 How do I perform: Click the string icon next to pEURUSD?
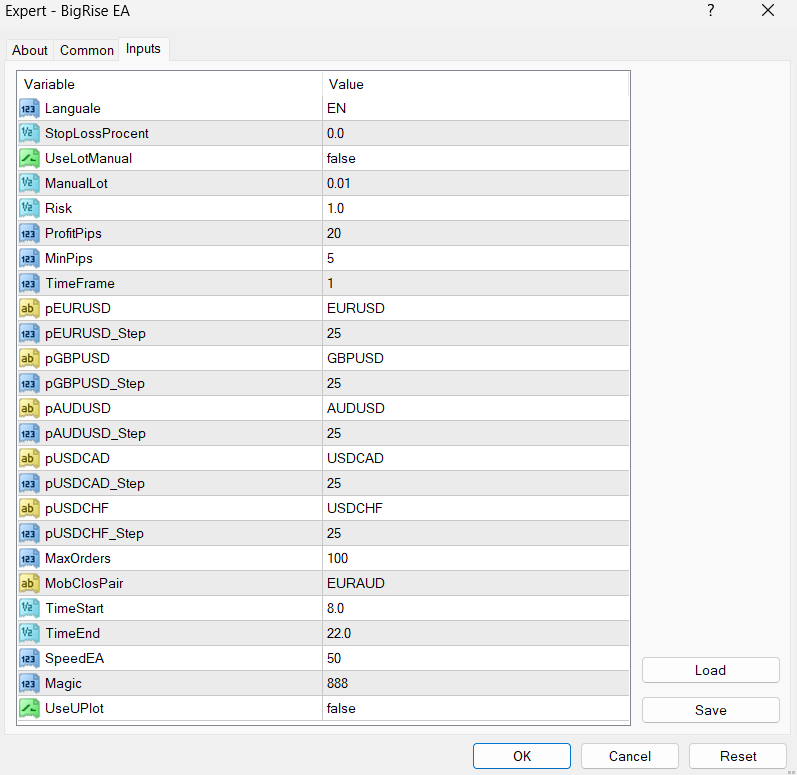coord(29,308)
